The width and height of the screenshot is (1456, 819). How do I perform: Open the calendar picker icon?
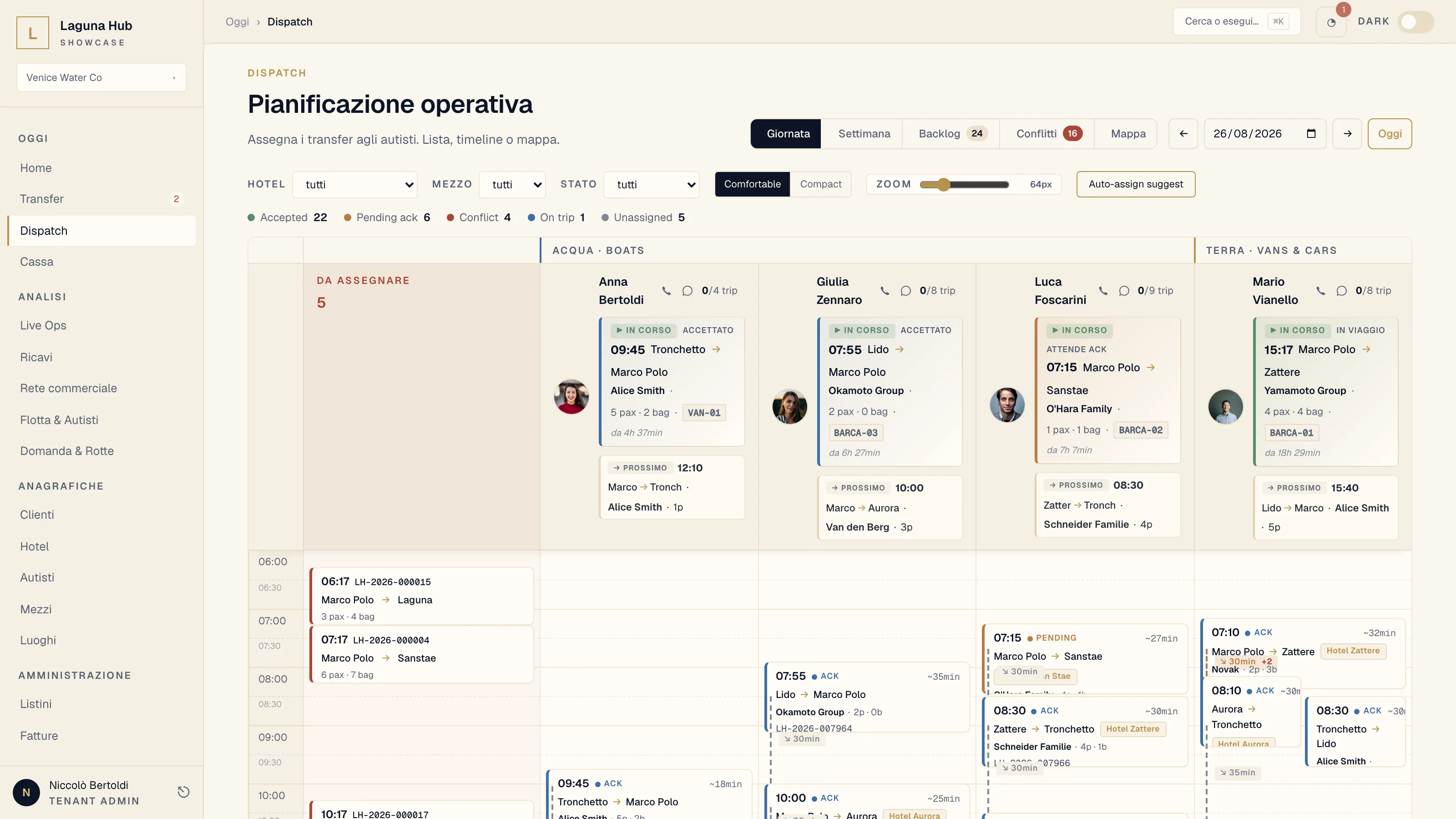[x=1311, y=133]
